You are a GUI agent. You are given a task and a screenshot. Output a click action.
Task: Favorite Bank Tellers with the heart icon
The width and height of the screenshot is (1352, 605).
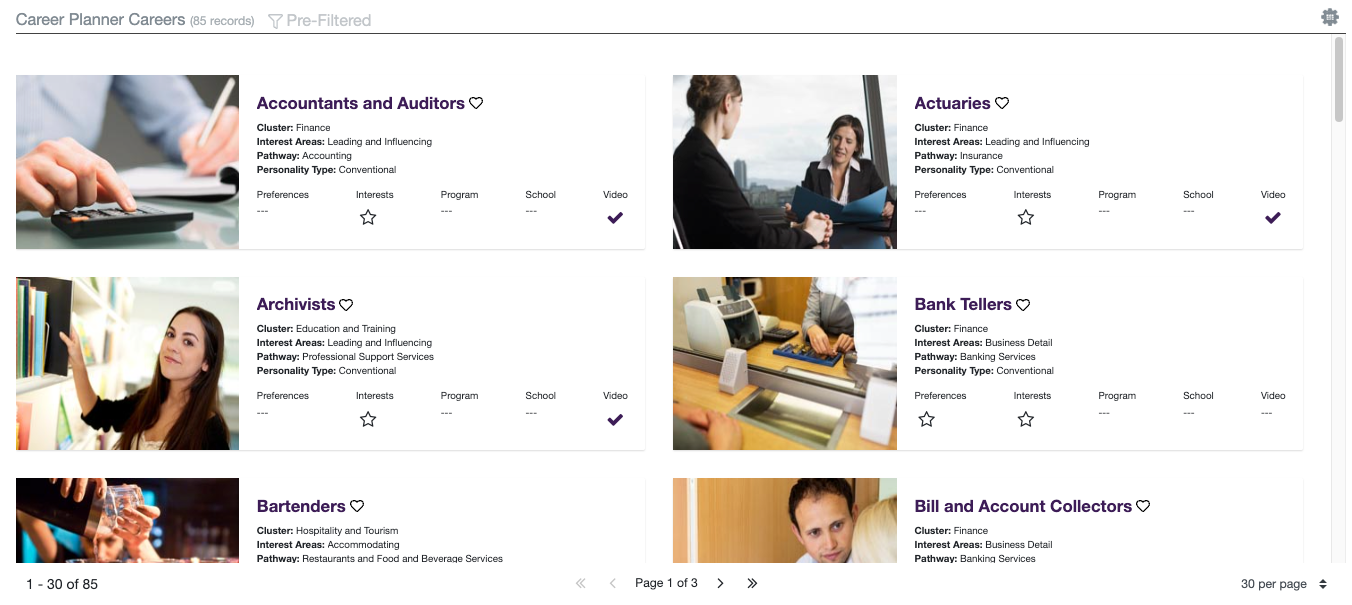[1023, 305]
